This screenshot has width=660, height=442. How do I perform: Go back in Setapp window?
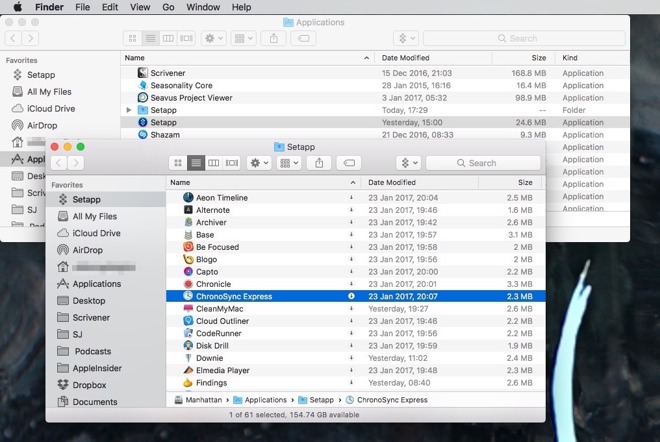click(x=59, y=163)
